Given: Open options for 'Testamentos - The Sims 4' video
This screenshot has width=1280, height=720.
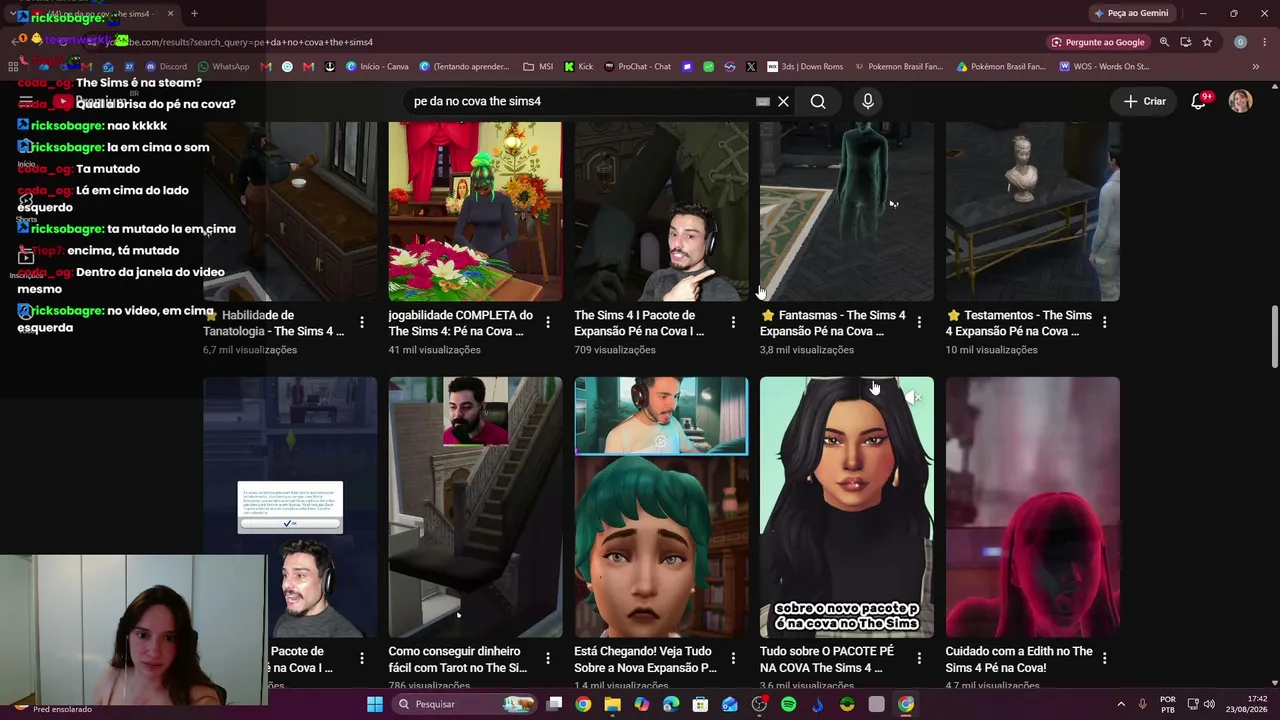Looking at the screenshot, I should 1104,322.
